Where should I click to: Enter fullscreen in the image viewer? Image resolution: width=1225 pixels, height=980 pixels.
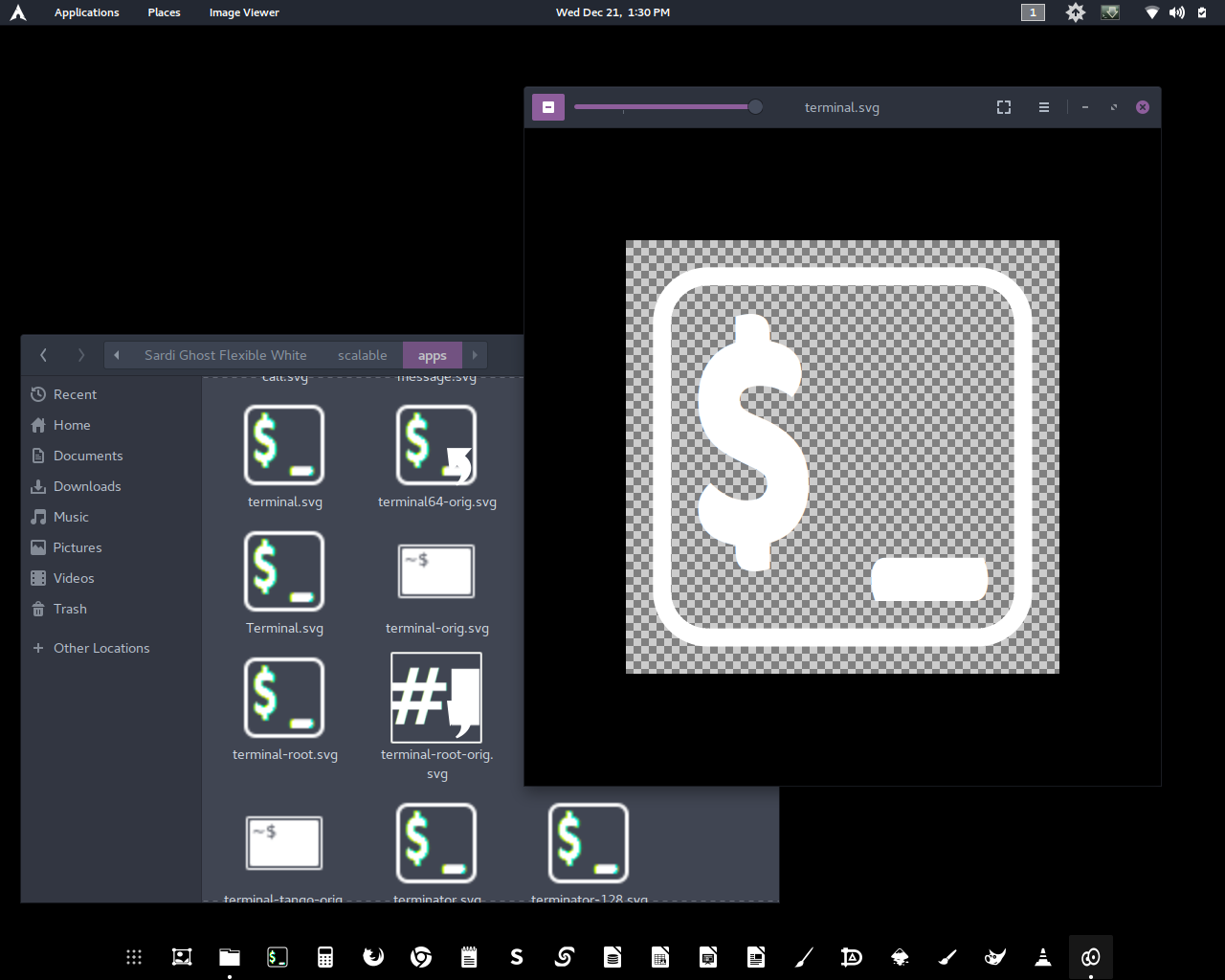pos(1003,107)
